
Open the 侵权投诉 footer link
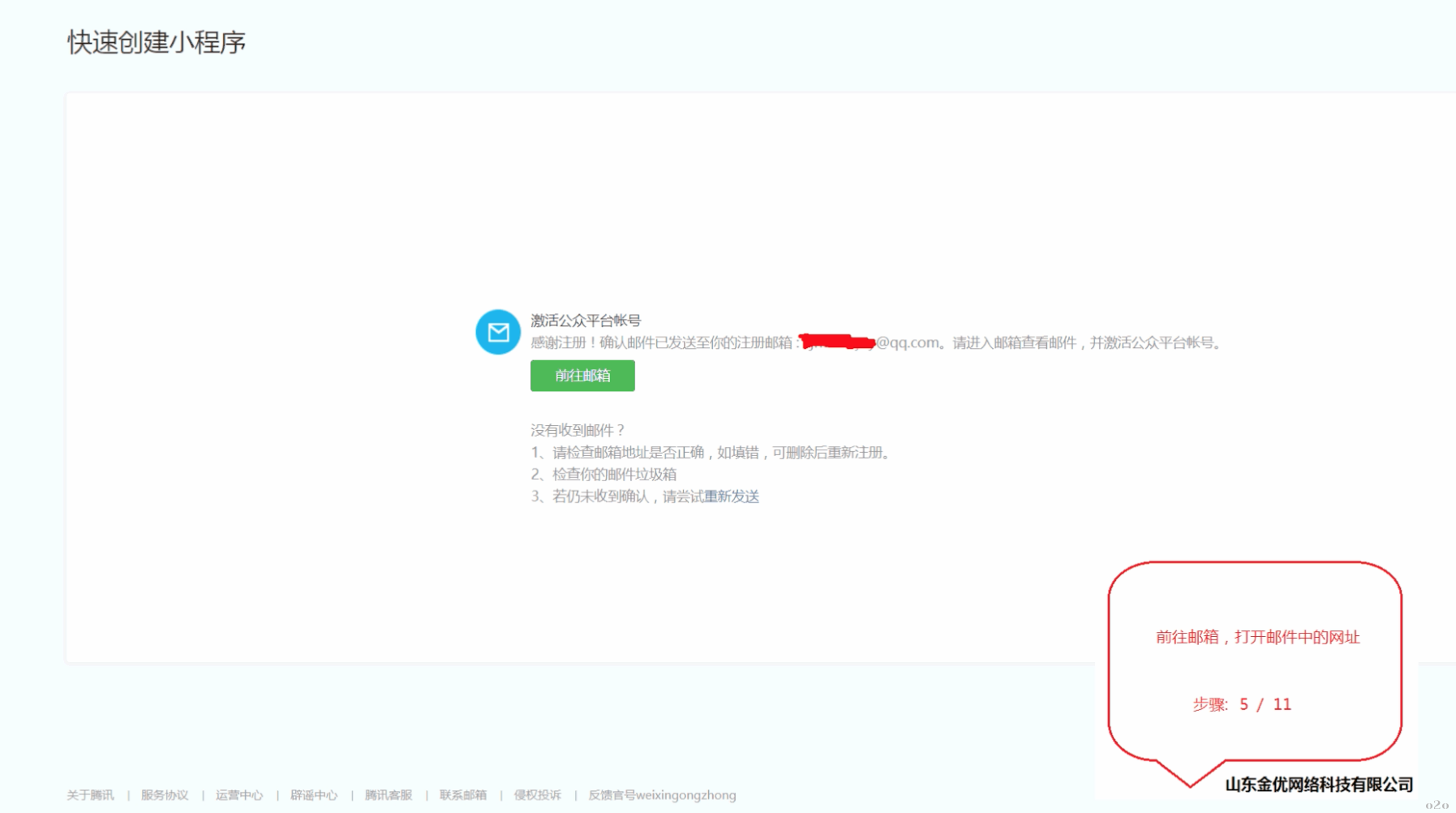pos(538,795)
